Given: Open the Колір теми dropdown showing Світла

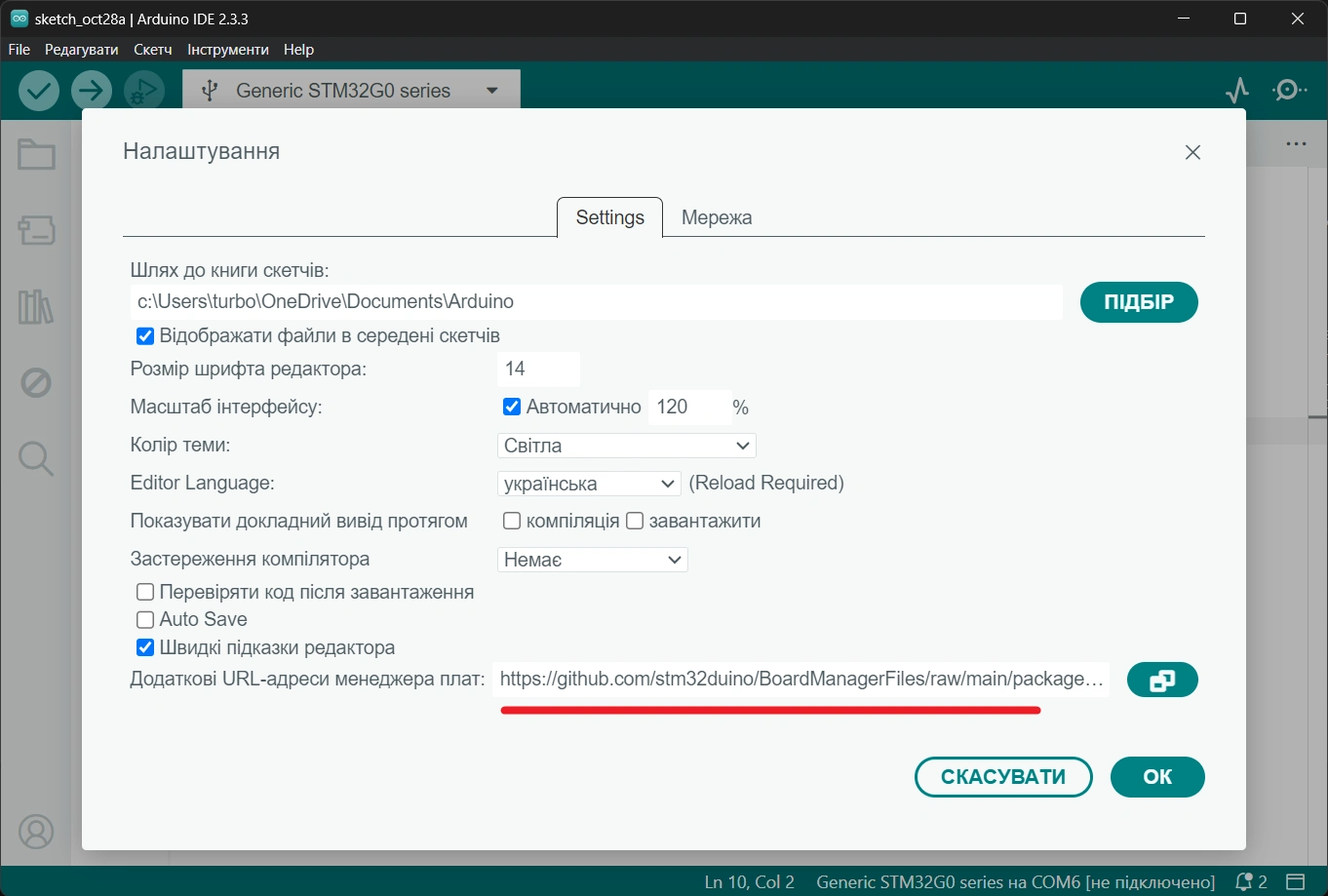Looking at the screenshot, I should click(627, 446).
